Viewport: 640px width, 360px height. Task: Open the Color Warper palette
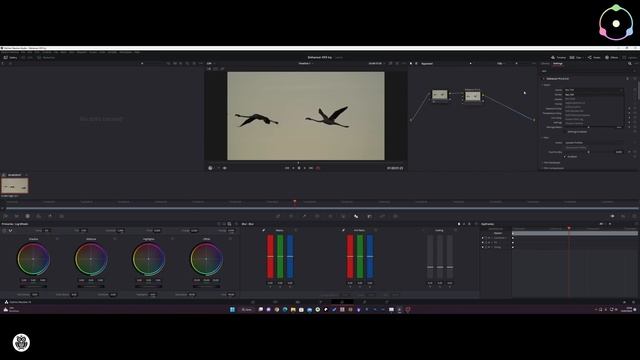point(291,216)
